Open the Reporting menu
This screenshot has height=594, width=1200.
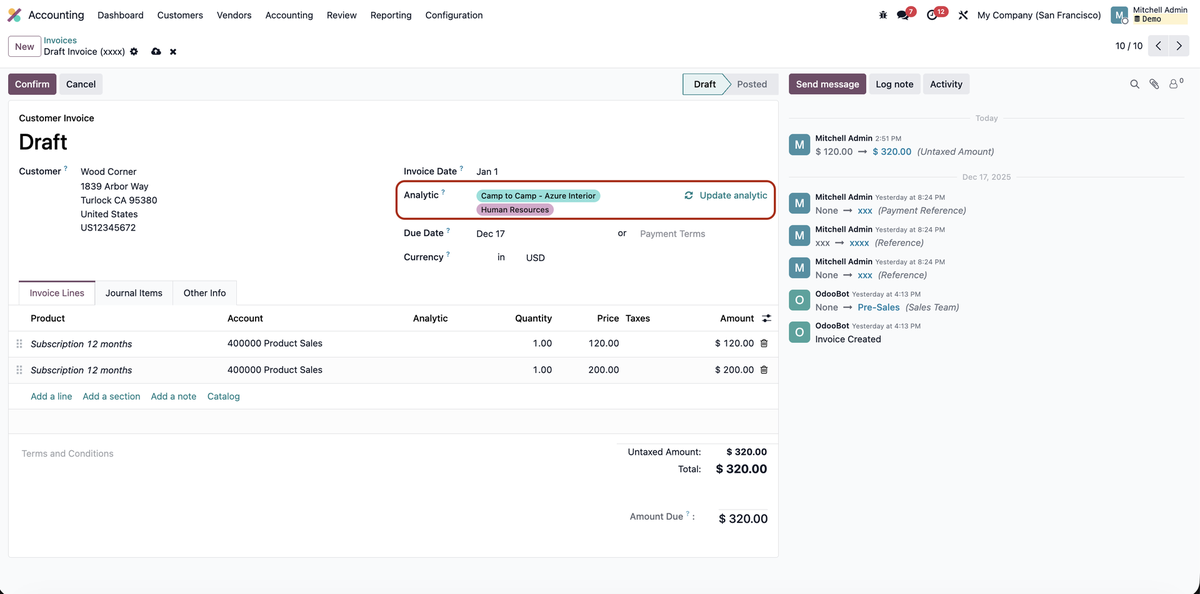pyautogui.click(x=390, y=14)
